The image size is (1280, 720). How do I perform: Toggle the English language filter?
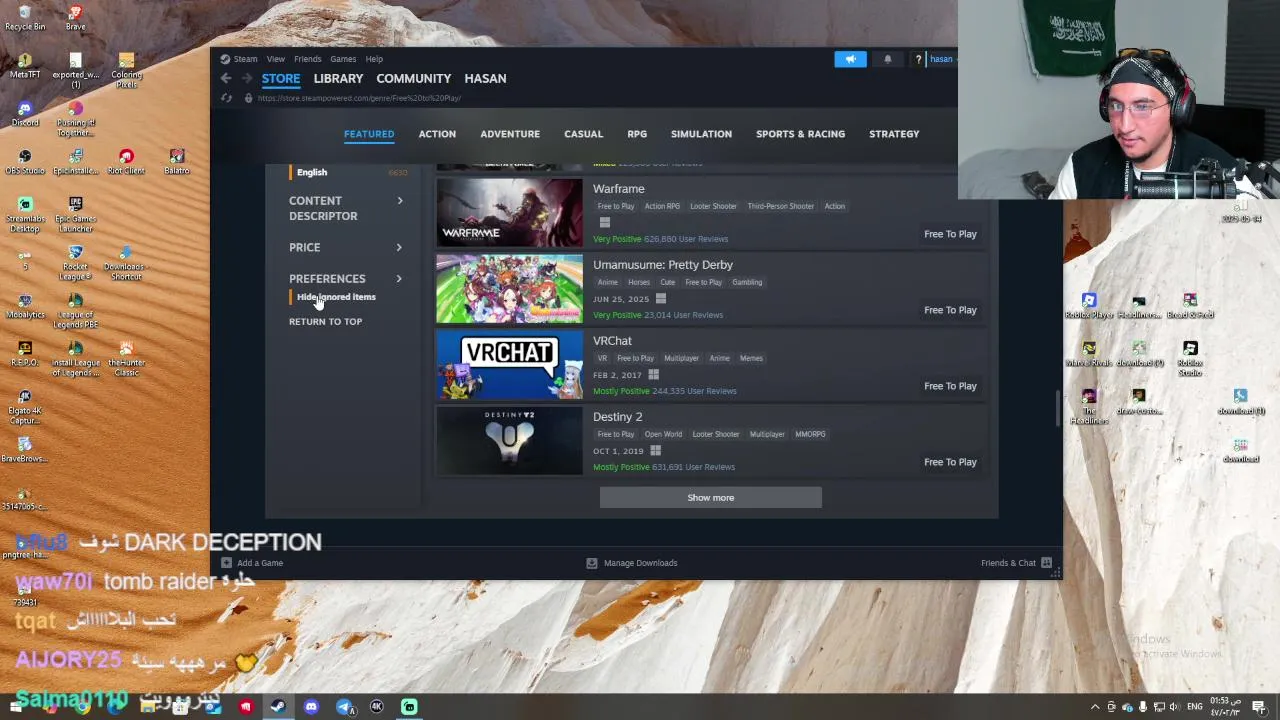[312, 172]
